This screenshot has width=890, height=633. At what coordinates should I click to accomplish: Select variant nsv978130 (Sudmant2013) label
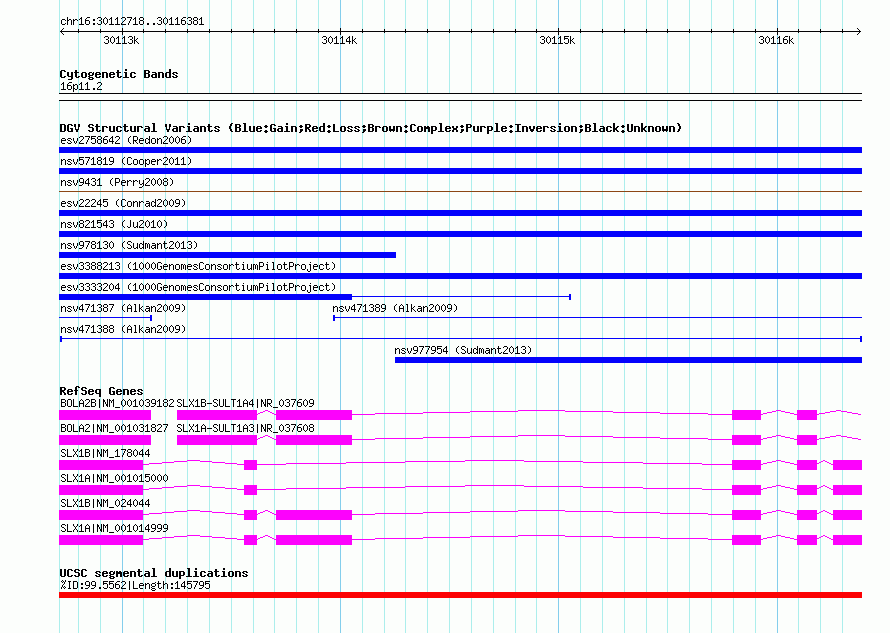point(129,245)
